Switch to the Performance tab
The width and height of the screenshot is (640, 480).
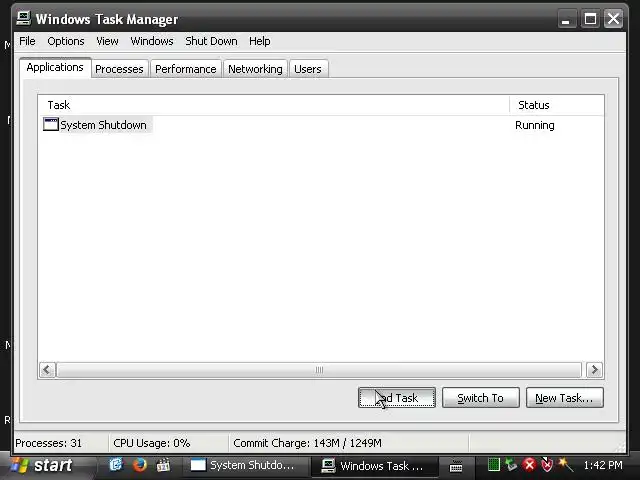coord(186,69)
